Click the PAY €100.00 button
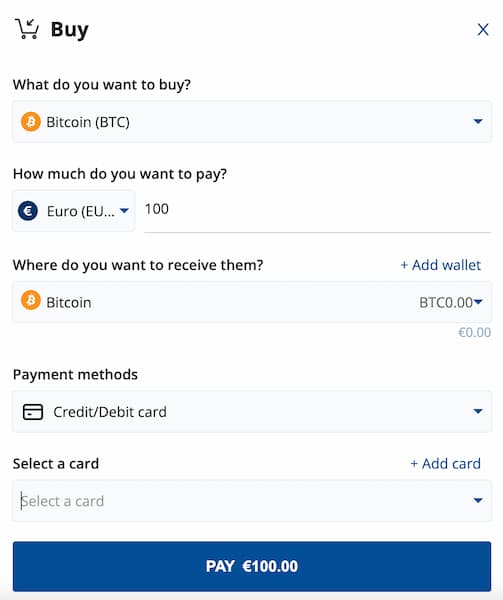 [x=252, y=566]
